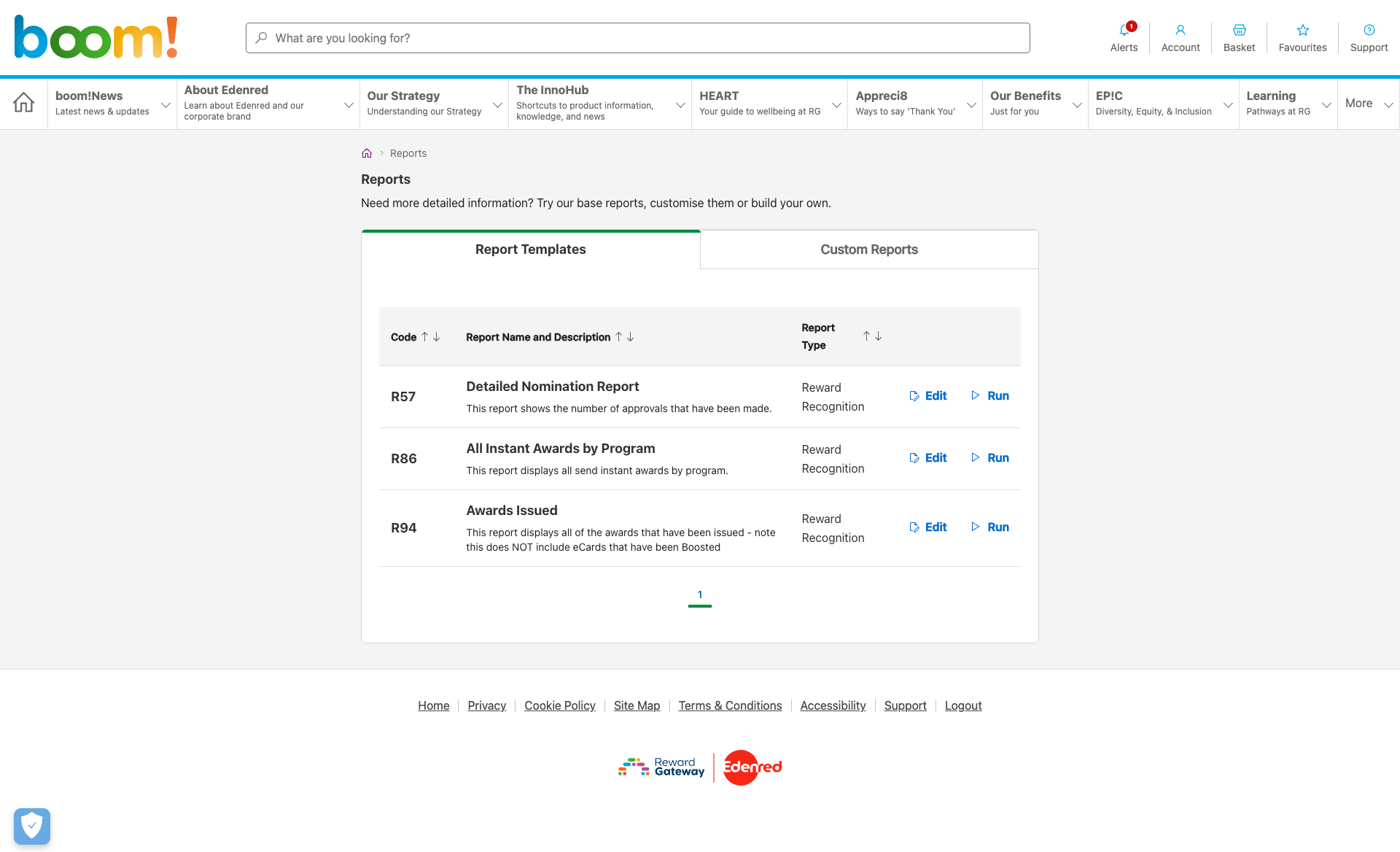Open the Alerts bell notification icon

point(1124,32)
